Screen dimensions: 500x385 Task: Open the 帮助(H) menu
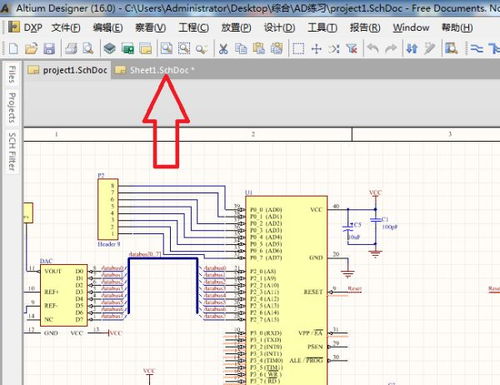pyautogui.click(x=457, y=28)
